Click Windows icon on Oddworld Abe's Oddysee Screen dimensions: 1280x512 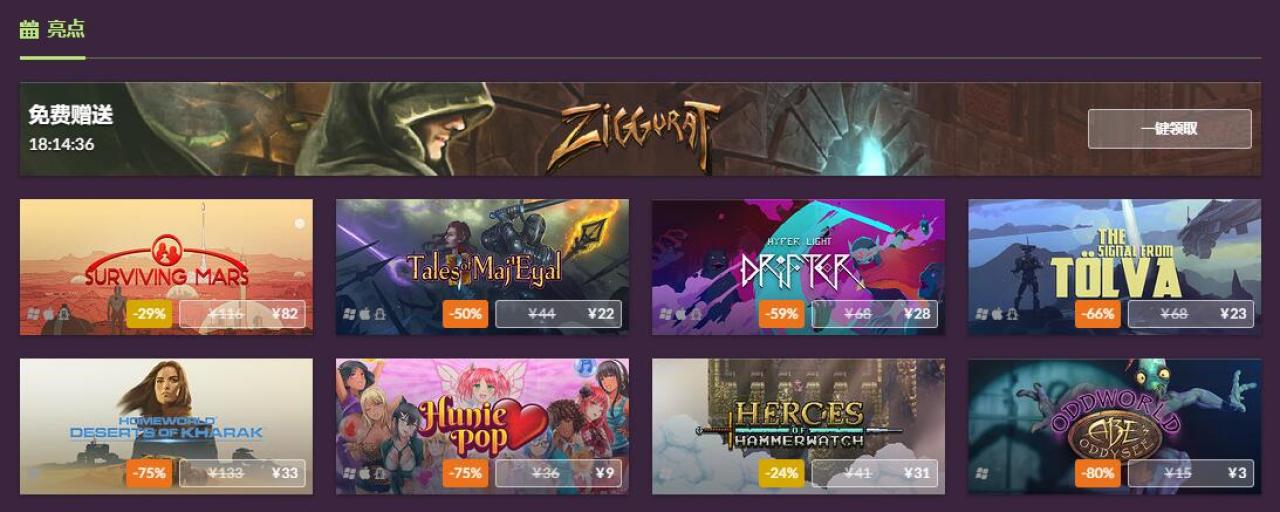981,473
